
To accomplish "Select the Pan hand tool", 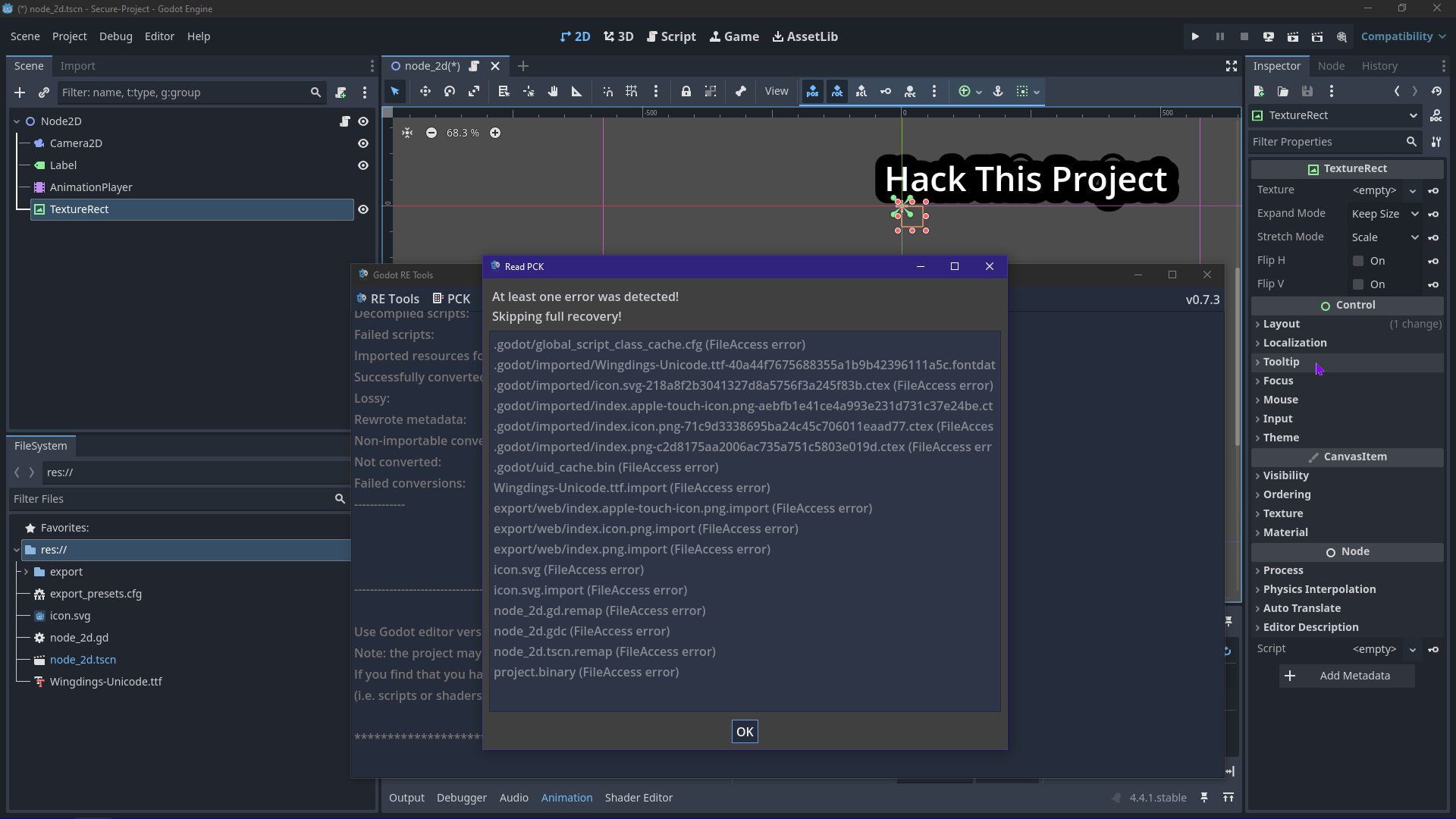I will coord(553,92).
